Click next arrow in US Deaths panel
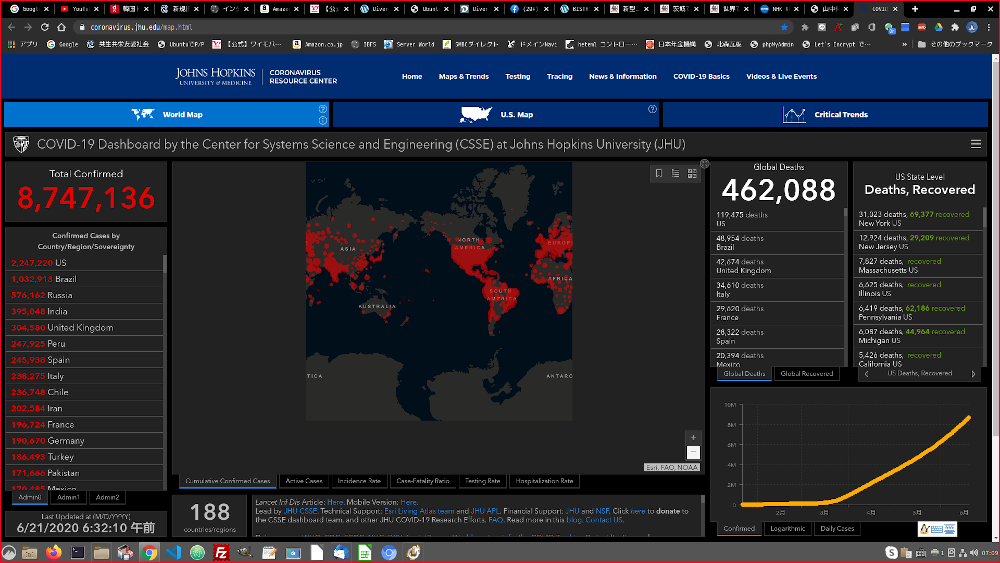Viewport: 1000px width, 563px height. click(x=973, y=374)
